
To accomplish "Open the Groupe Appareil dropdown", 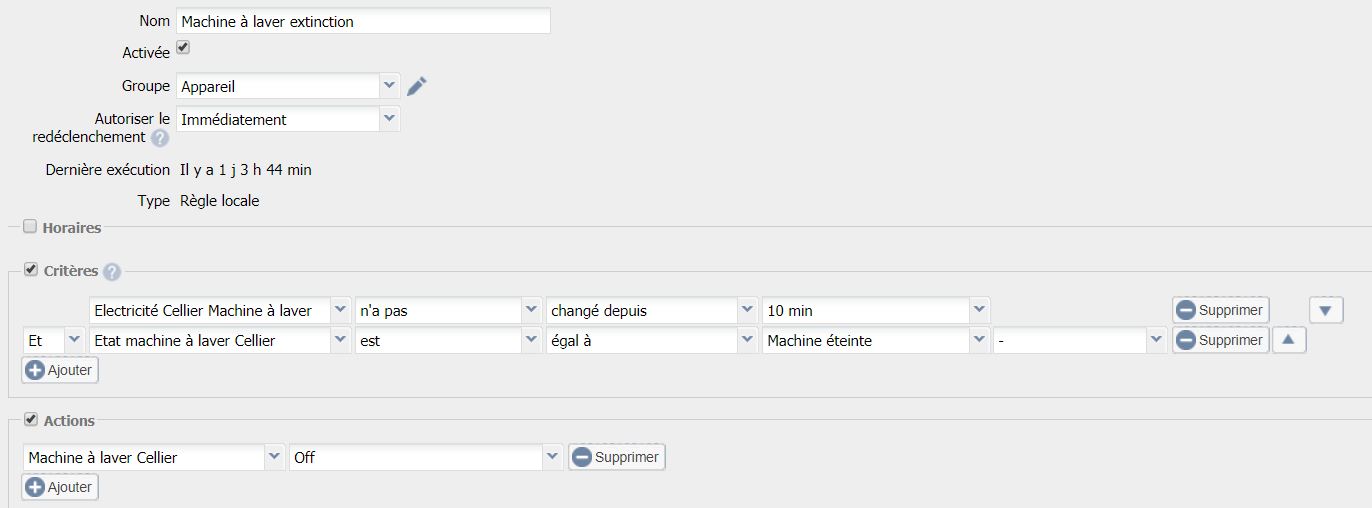I will click(x=288, y=86).
